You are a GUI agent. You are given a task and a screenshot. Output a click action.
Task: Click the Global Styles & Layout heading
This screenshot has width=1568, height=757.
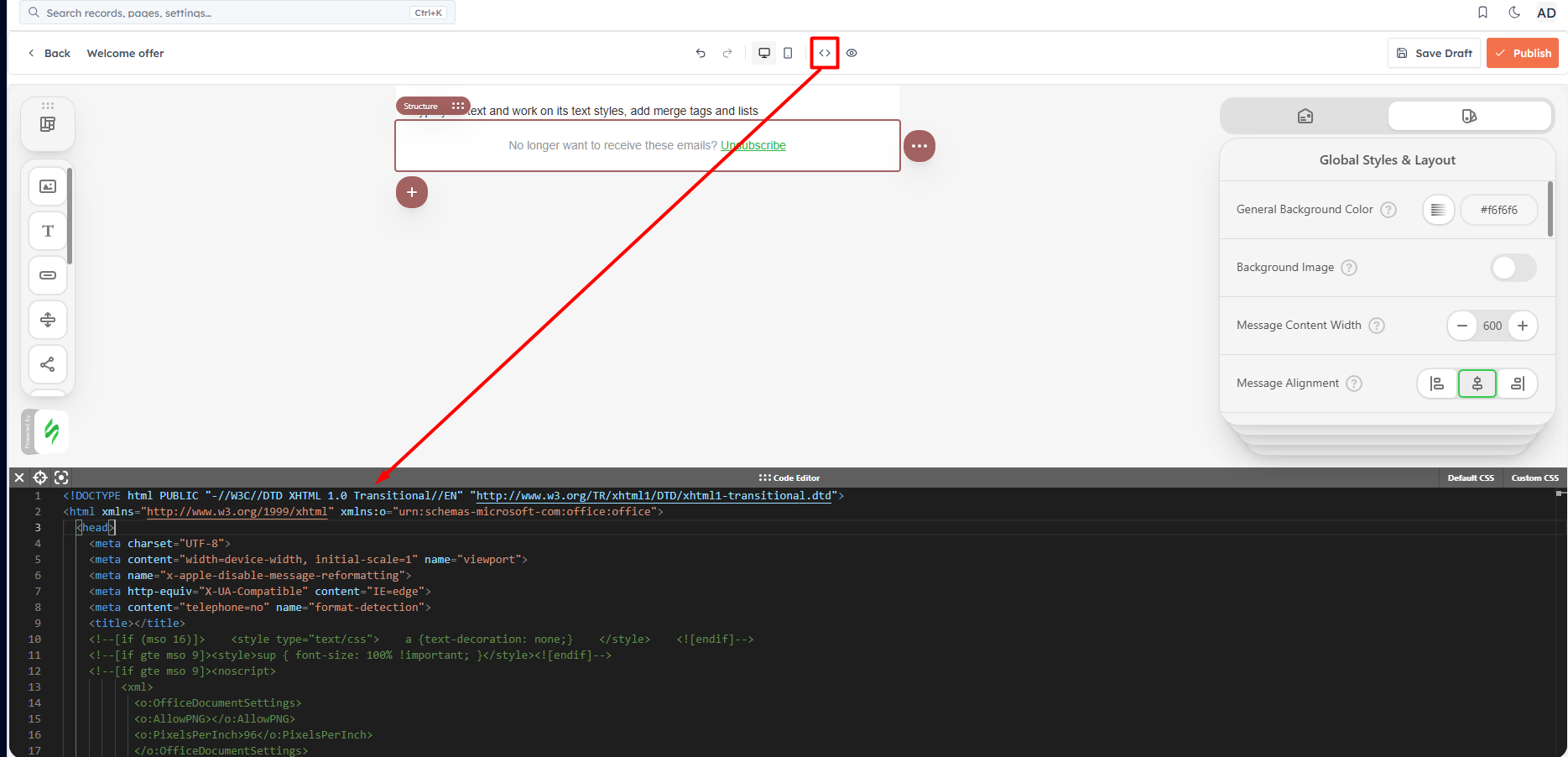pyautogui.click(x=1387, y=160)
